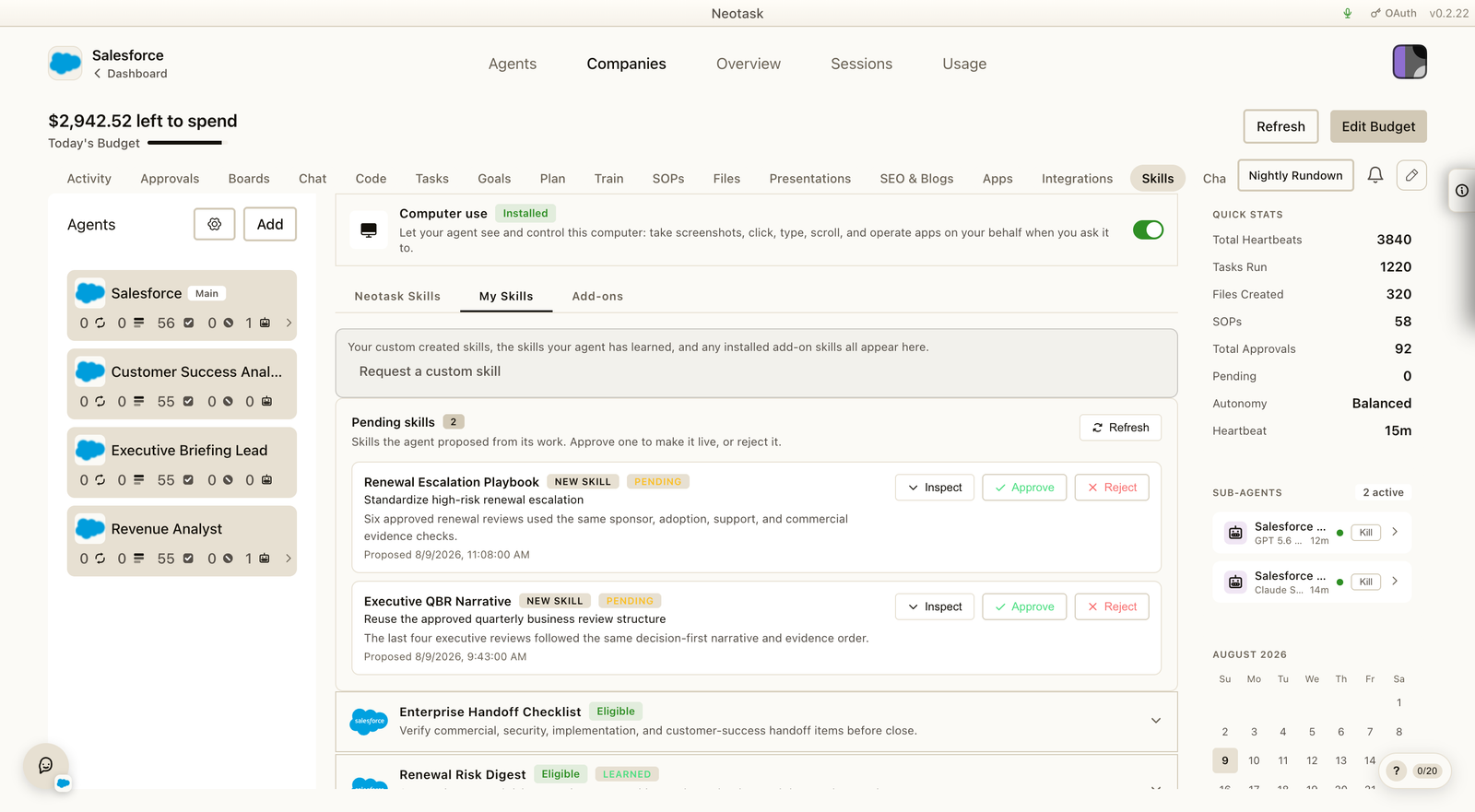Expand the Salesforce Main agent card chevron

(x=289, y=323)
